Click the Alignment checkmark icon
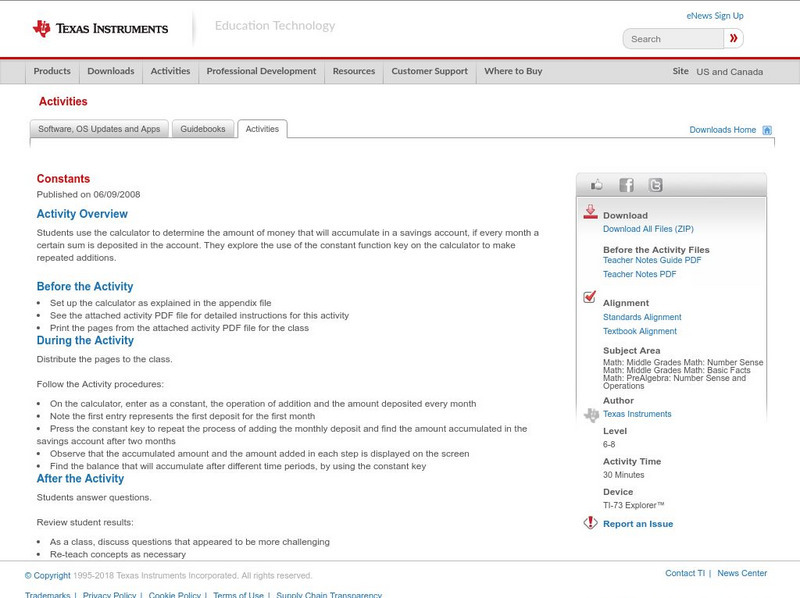This screenshot has width=800, height=598. (589, 296)
